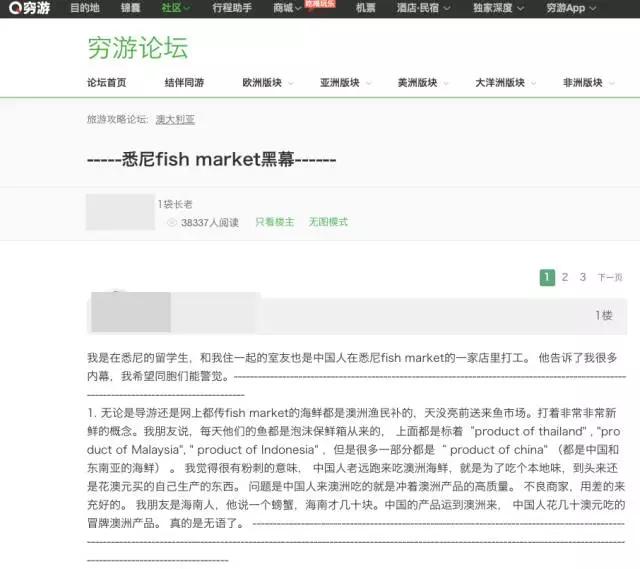Expand the 独家深度 dropdown
This screenshot has height=569, width=640.
pyautogui.click(x=498, y=8)
